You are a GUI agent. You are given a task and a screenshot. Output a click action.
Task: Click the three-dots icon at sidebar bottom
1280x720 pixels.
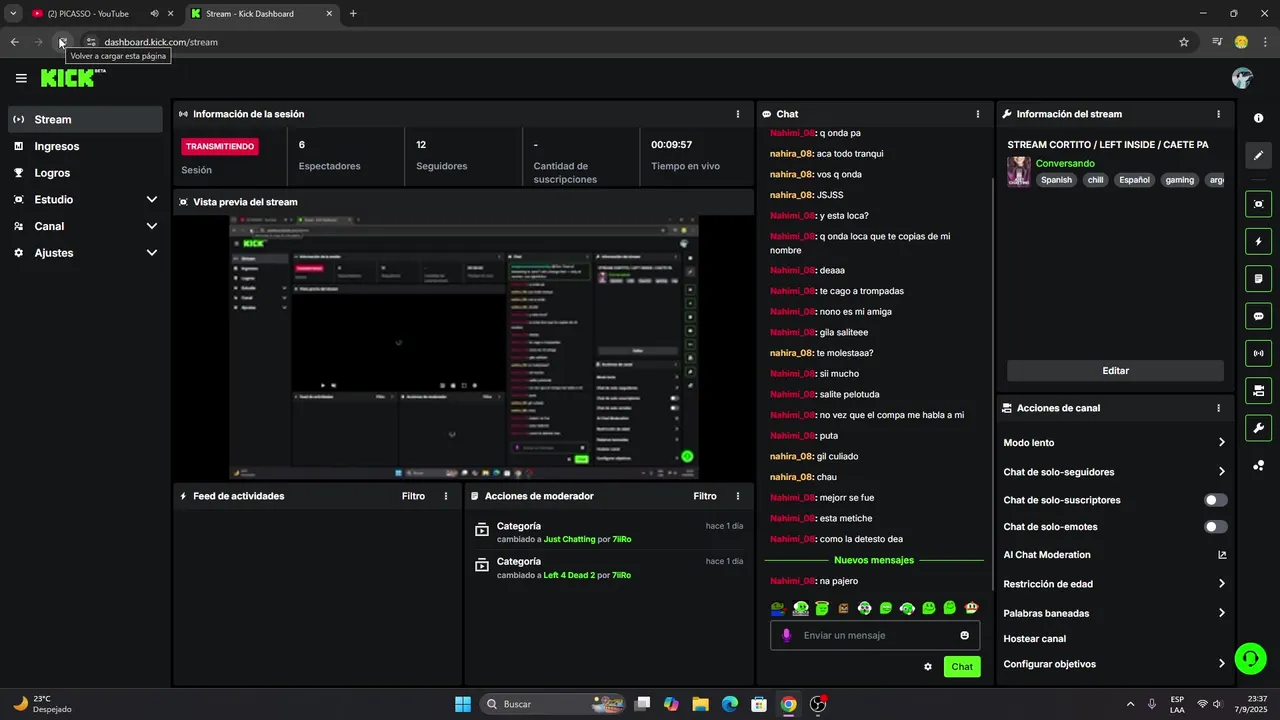coord(1258,465)
